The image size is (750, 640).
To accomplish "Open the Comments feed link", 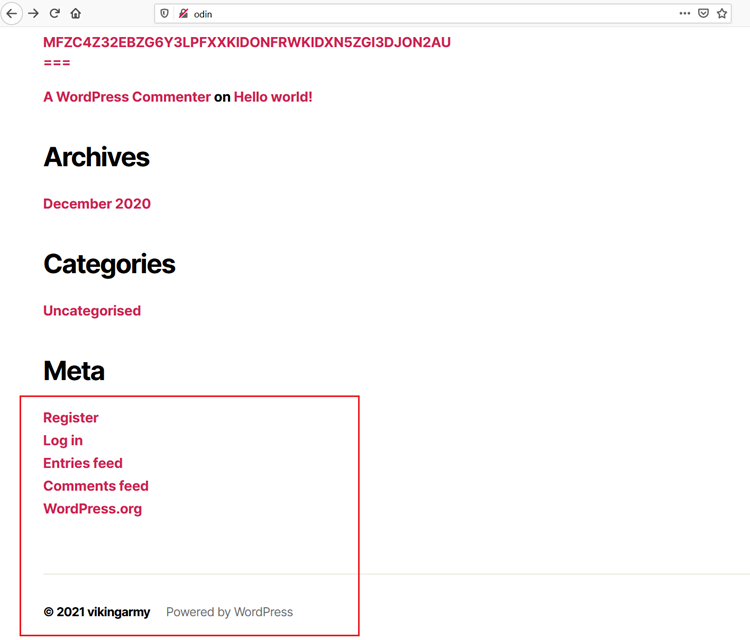I will coord(96,486).
